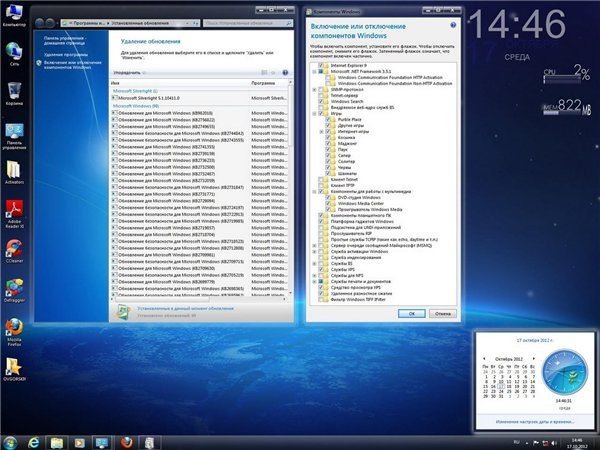Launch Defraggler from the desktop
600x450 pixels.
coord(14,290)
